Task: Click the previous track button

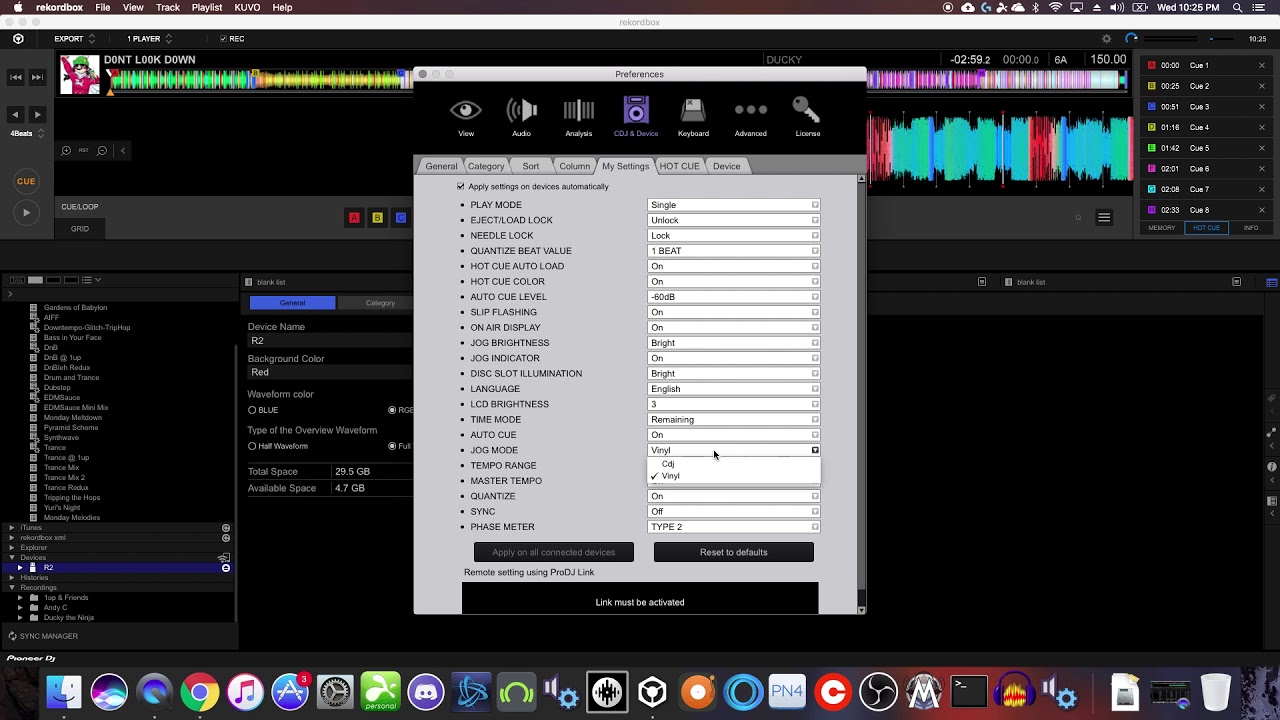Action: click(x=16, y=77)
